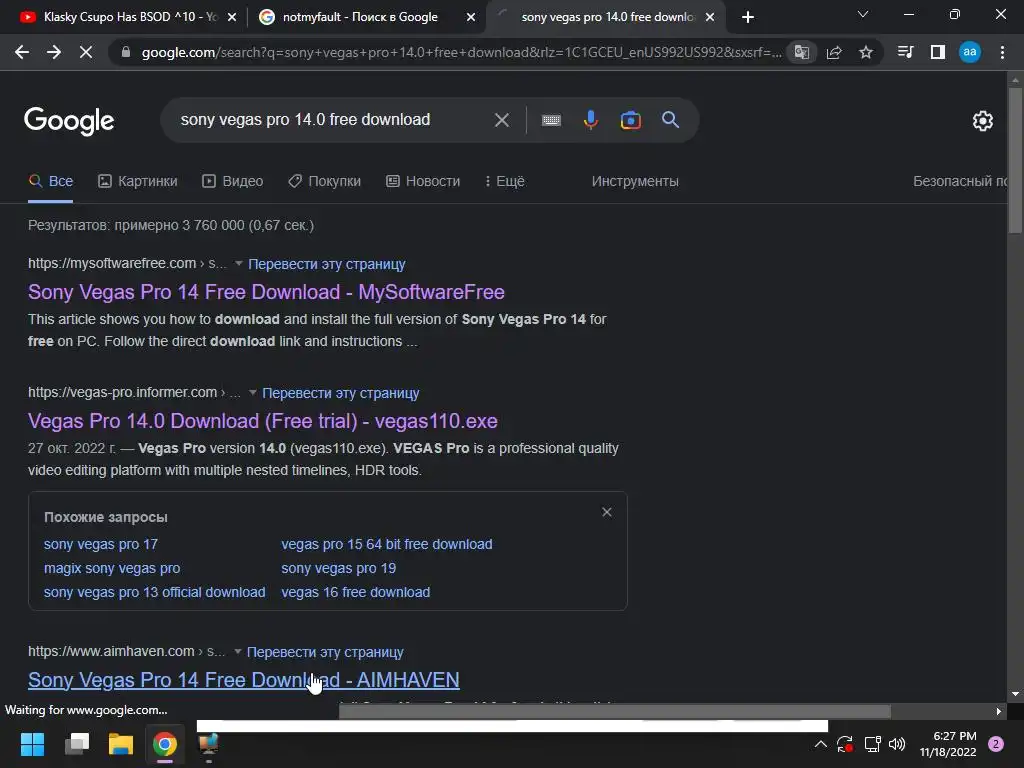Screen dimensions: 1024x768
Task: Search by image with camera icon
Action: [630, 120]
